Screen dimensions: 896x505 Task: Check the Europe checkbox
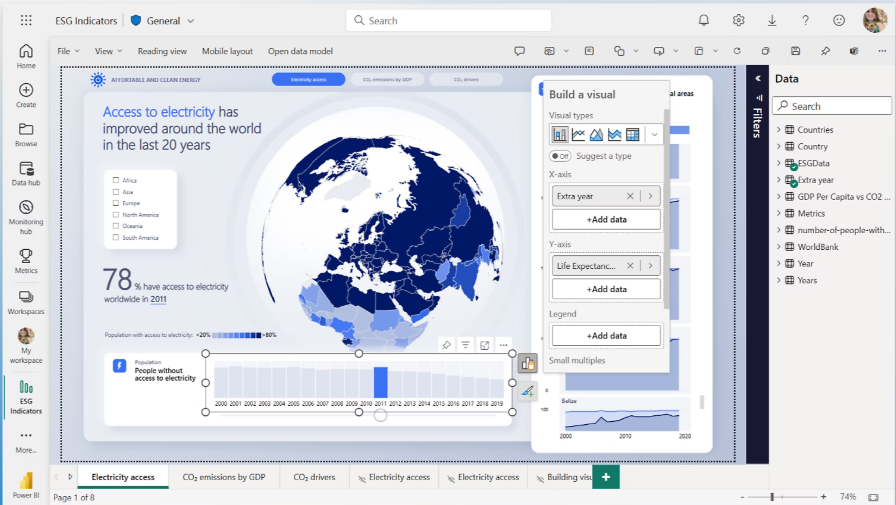coord(116,203)
